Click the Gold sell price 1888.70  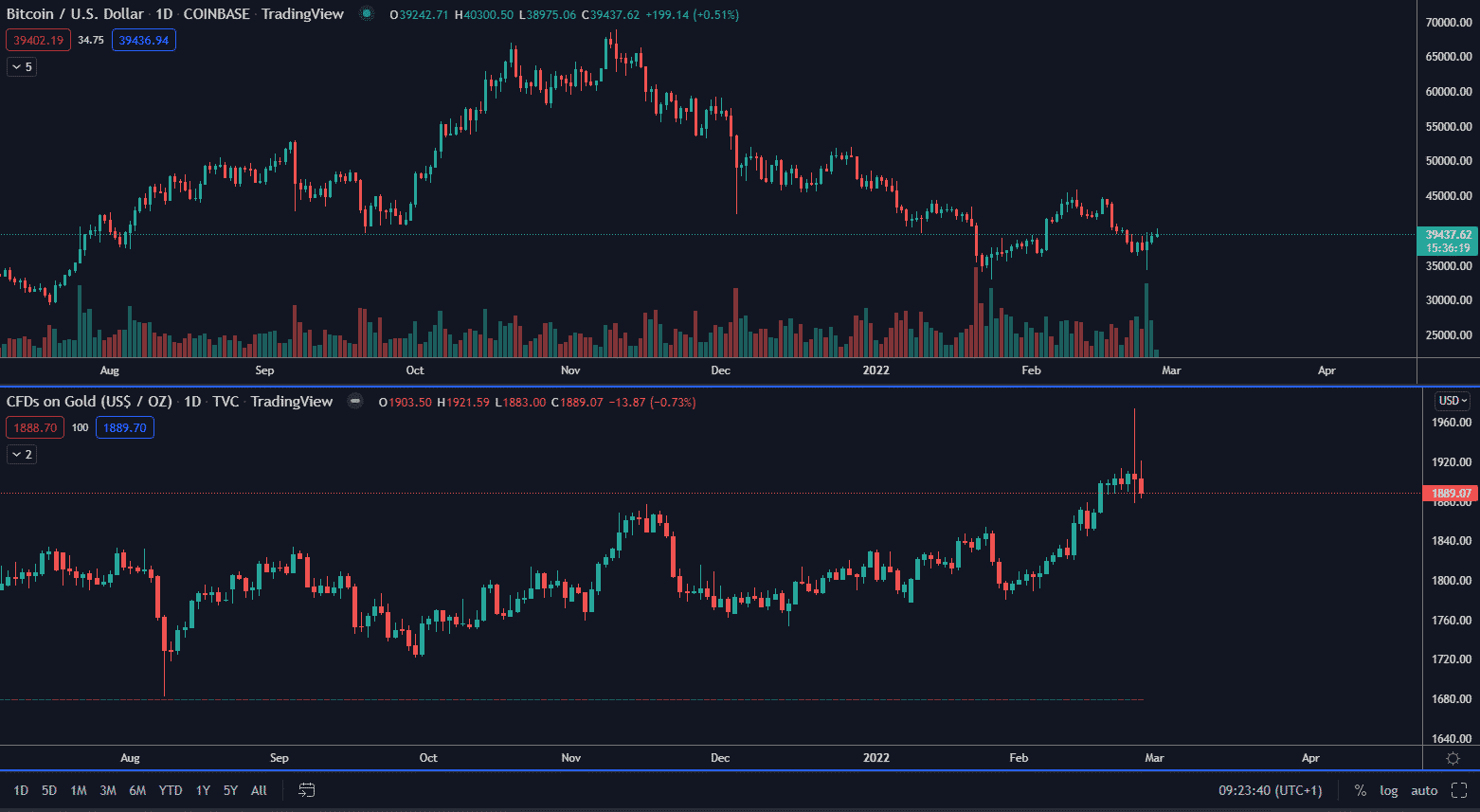[35, 427]
